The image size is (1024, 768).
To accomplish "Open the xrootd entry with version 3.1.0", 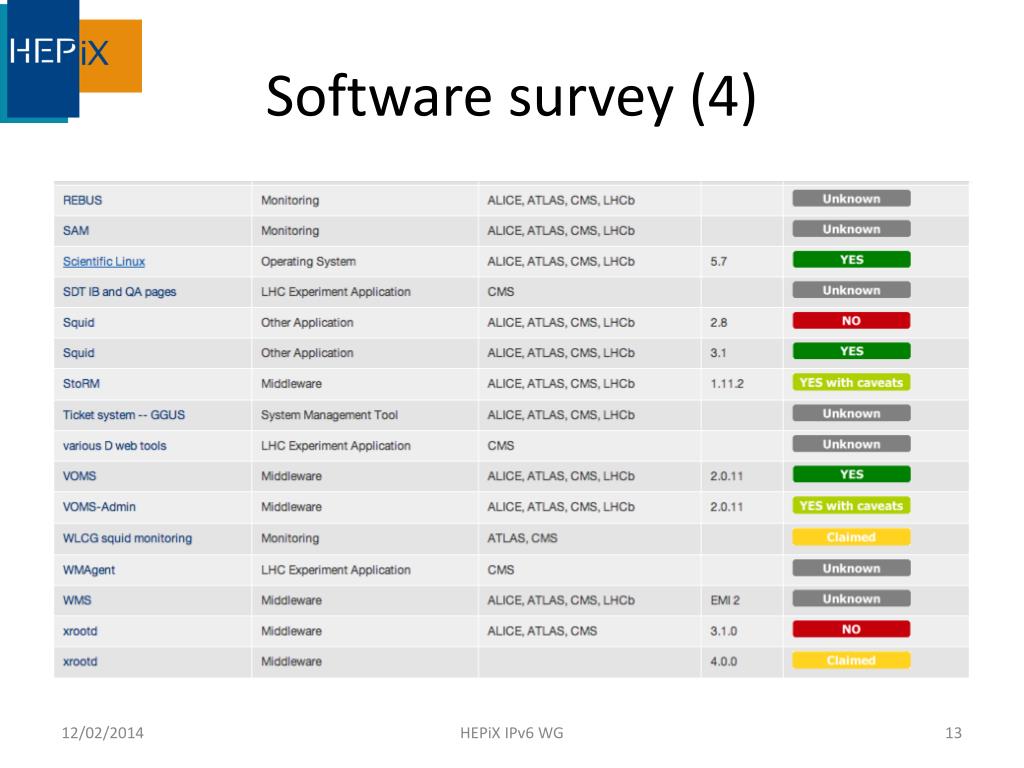I will [80, 631].
